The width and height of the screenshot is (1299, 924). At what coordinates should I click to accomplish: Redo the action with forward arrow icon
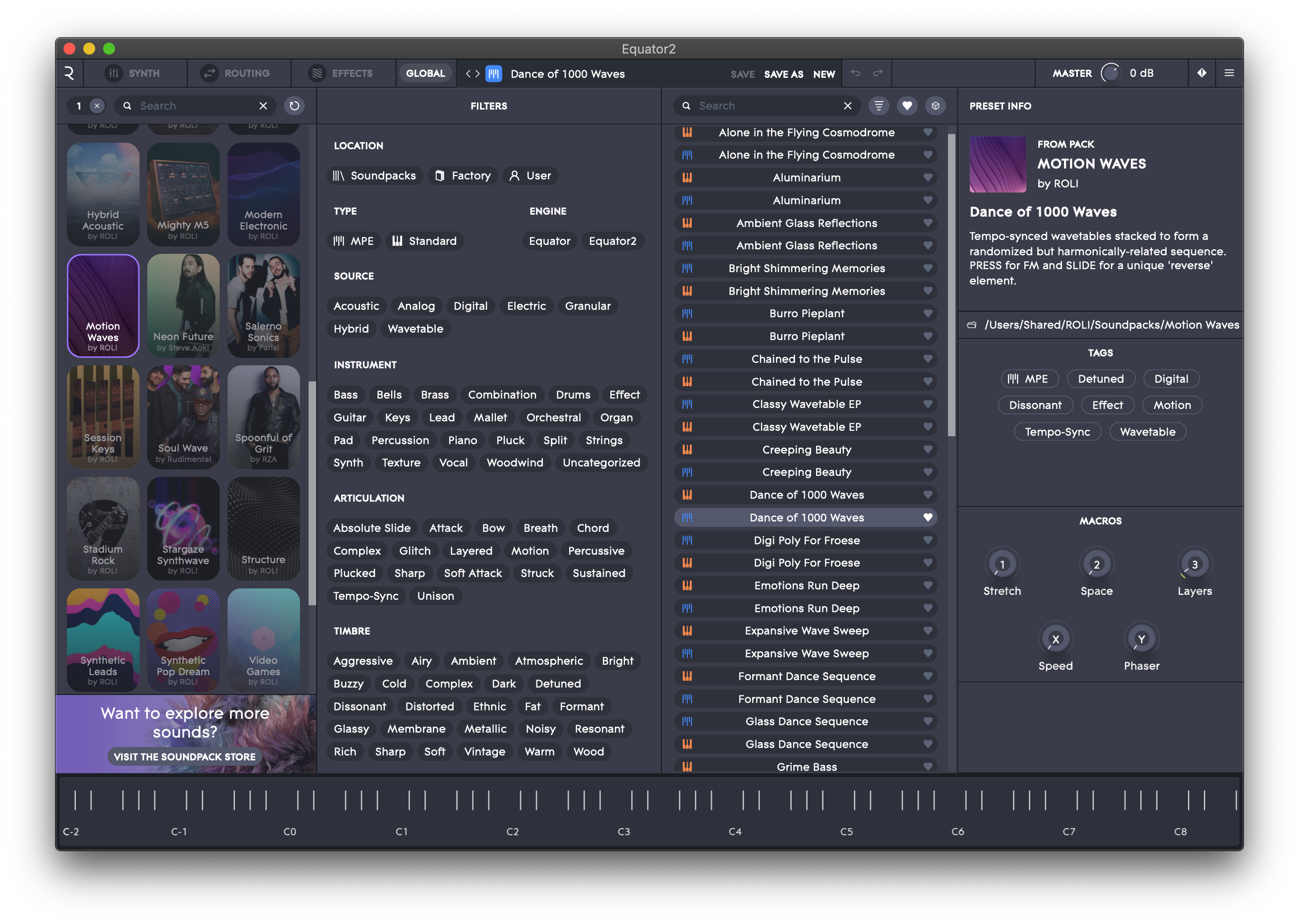click(x=878, y=73)
